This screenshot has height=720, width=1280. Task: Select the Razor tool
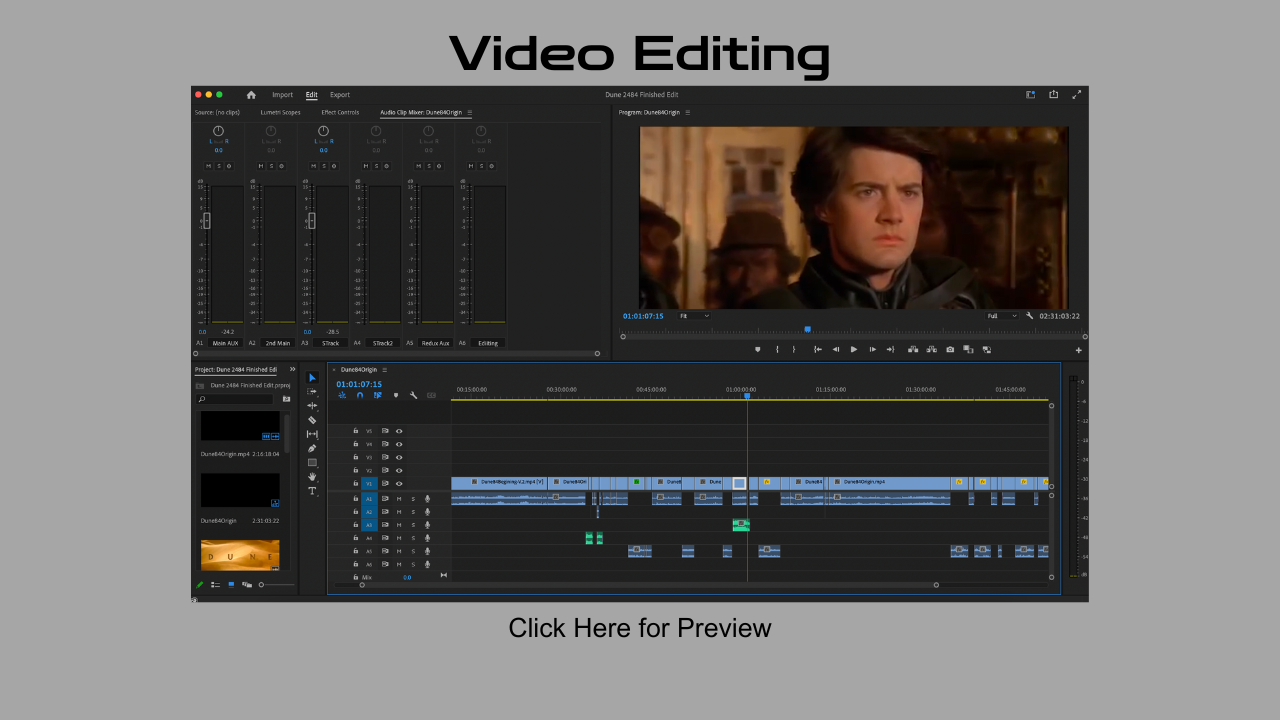[x=312, y=420]
